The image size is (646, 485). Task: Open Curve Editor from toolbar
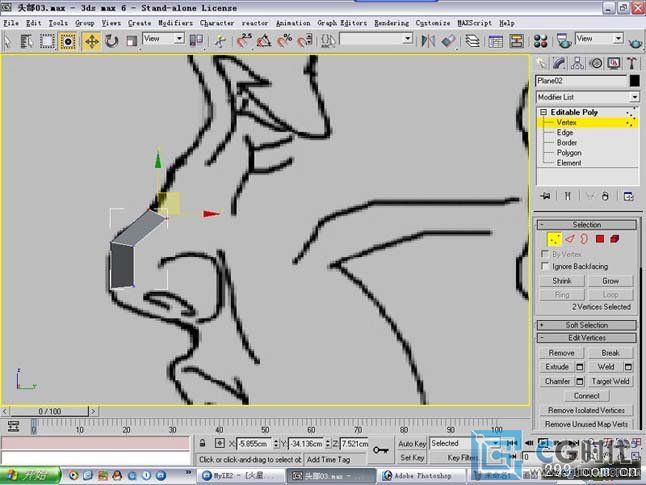495,41
